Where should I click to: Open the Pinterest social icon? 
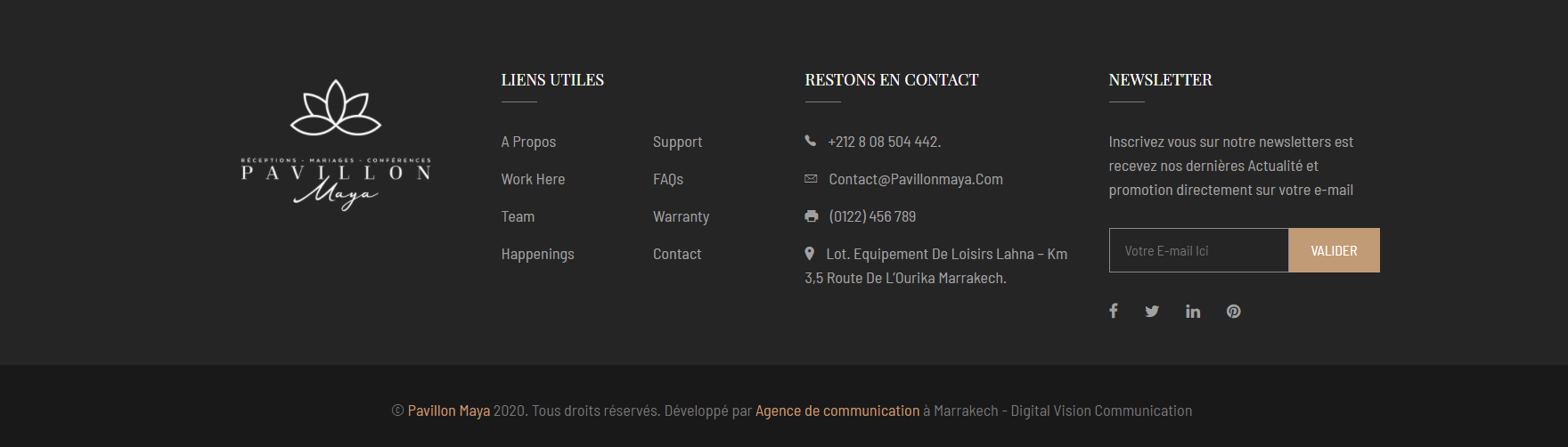click(x=1233, y=311)
